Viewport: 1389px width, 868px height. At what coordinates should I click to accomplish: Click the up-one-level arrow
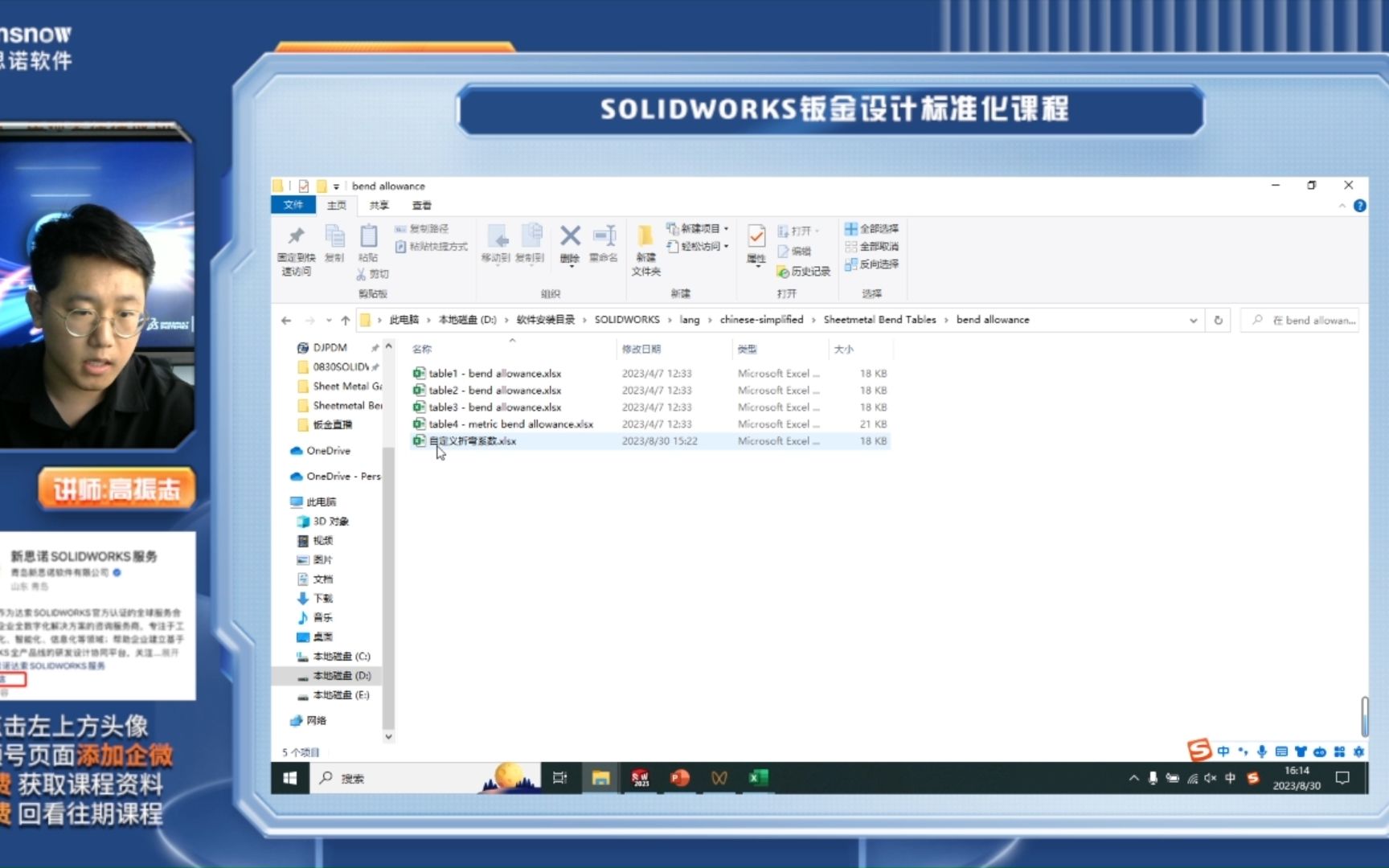346,320
